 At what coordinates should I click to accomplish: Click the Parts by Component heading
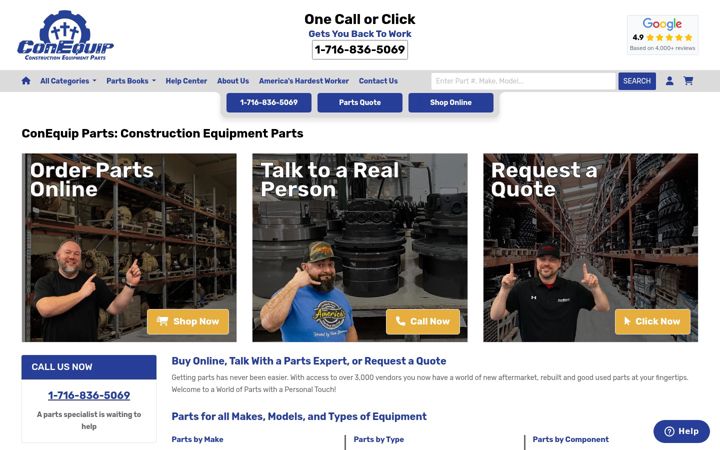pos(571,439)
